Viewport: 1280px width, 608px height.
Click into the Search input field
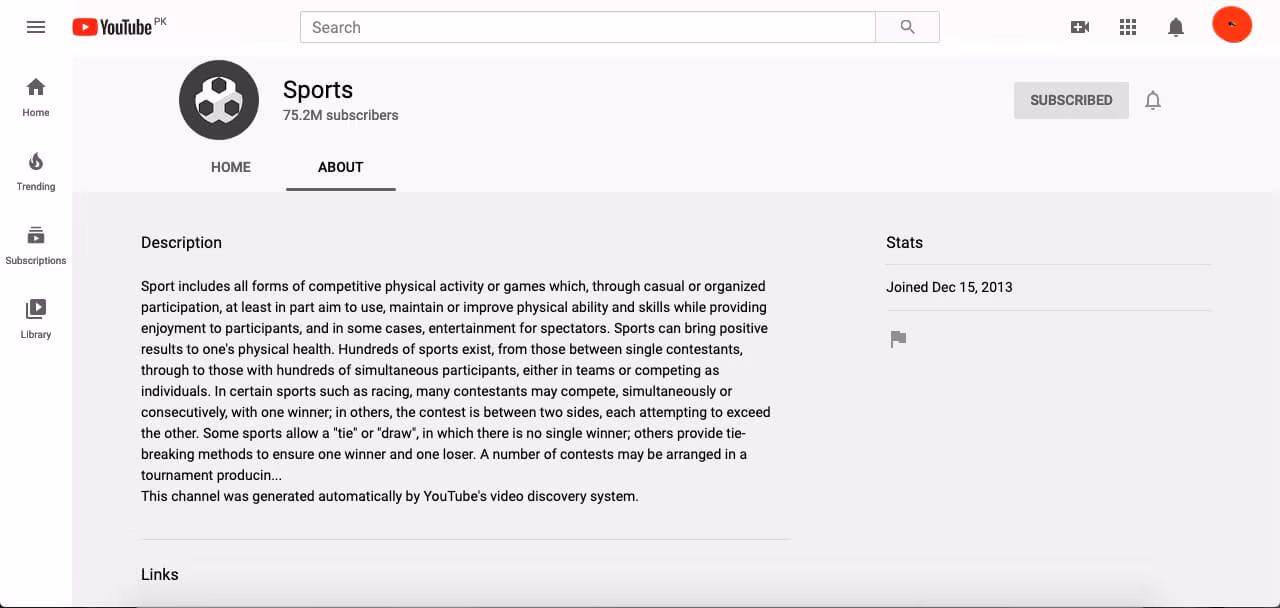pyautogui.click(x=587, y=27)
